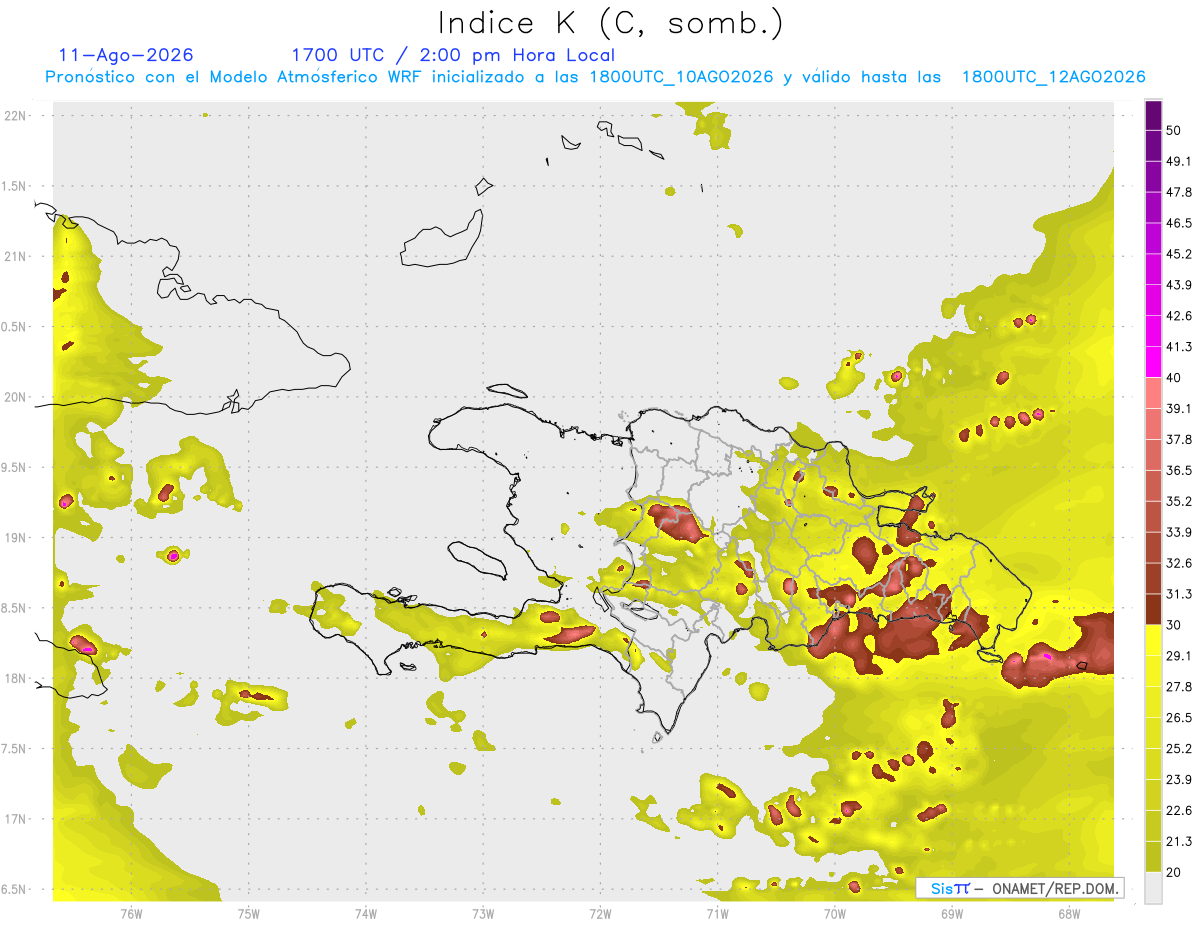Click the colorbar value 21.3
This screenshot has width=1200, height=927.
pyautogui.click(x=1179, y=842)
